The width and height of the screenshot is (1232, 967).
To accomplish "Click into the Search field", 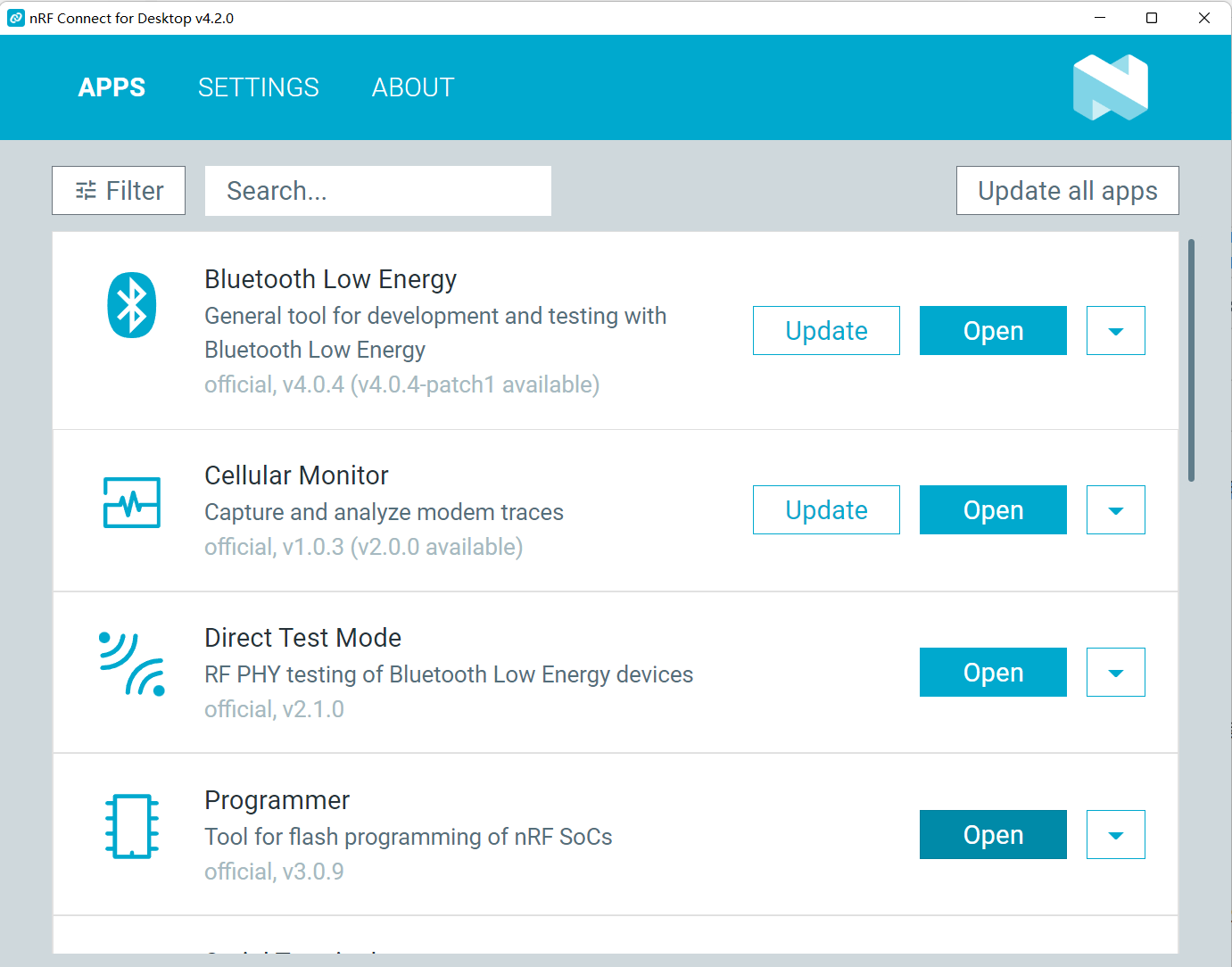I will [x=378, y=191].
